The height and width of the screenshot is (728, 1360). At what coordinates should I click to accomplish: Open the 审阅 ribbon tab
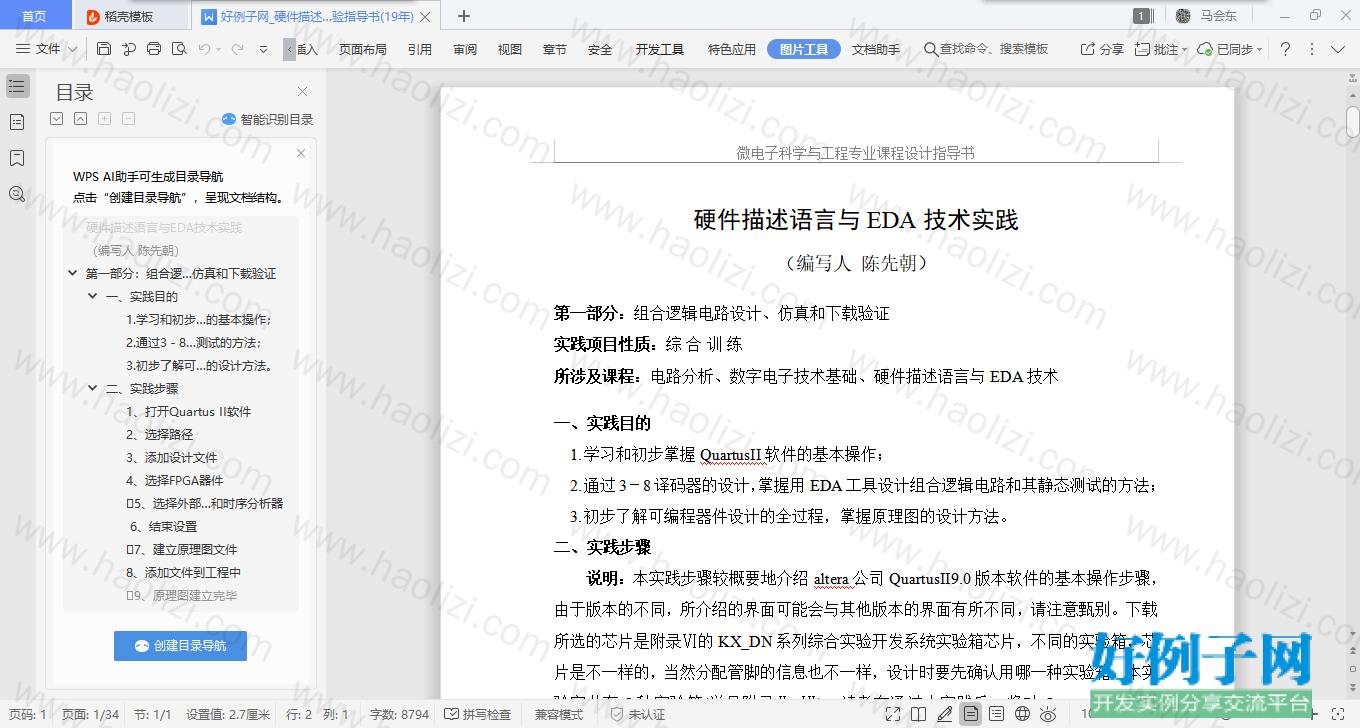tap(465, 49)
